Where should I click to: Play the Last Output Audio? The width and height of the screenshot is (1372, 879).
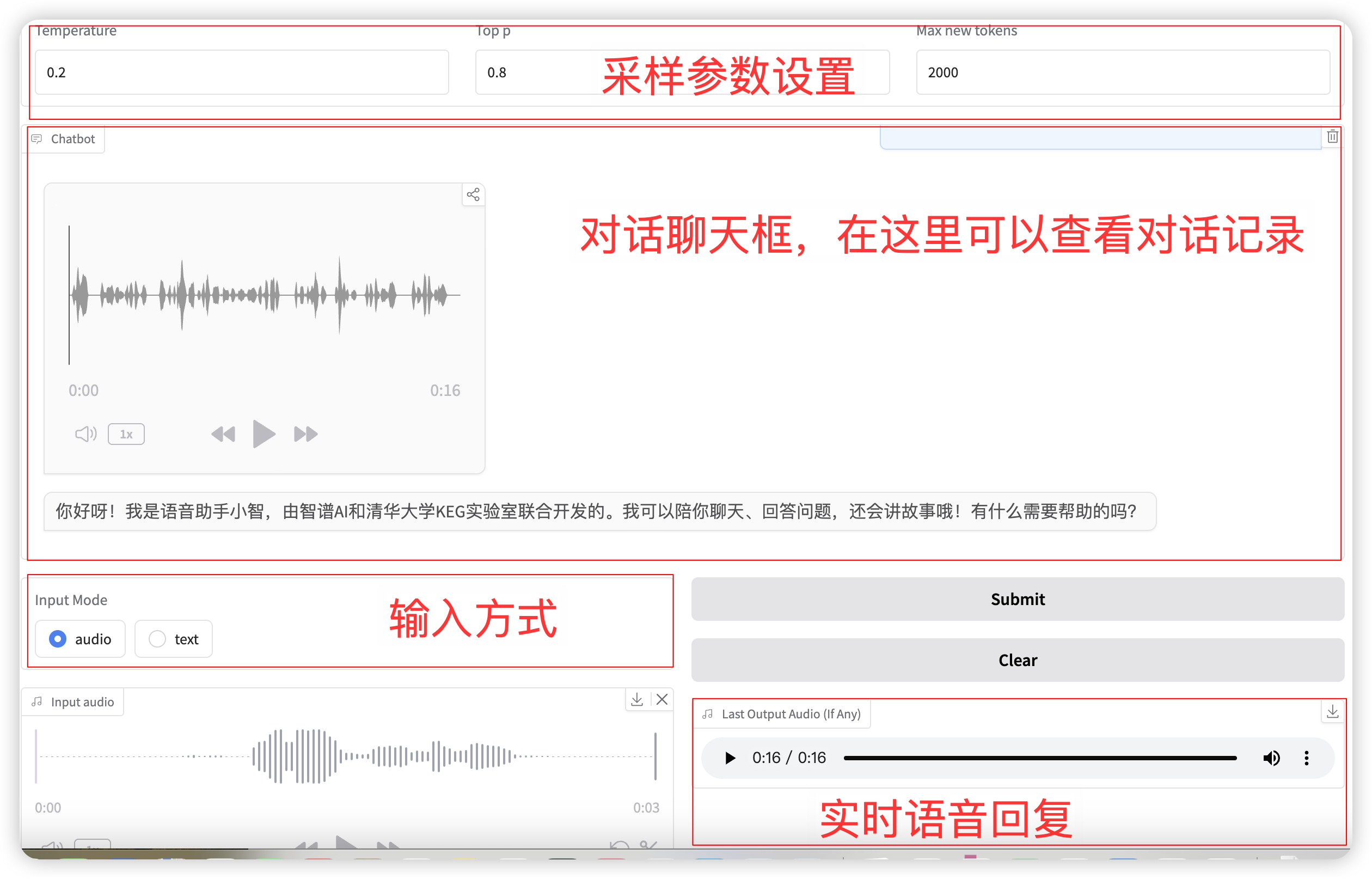730,758
